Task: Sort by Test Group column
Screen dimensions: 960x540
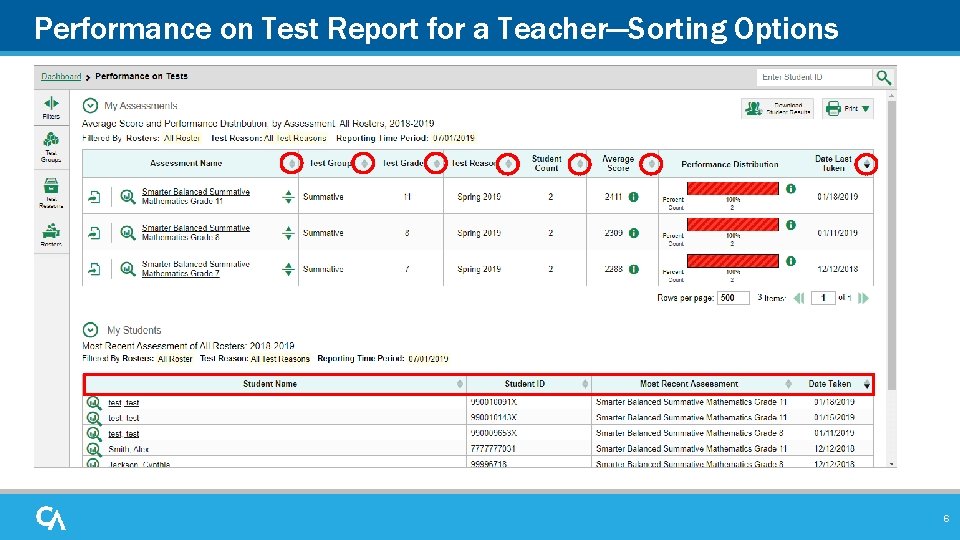Action: [x=364, y=163]
